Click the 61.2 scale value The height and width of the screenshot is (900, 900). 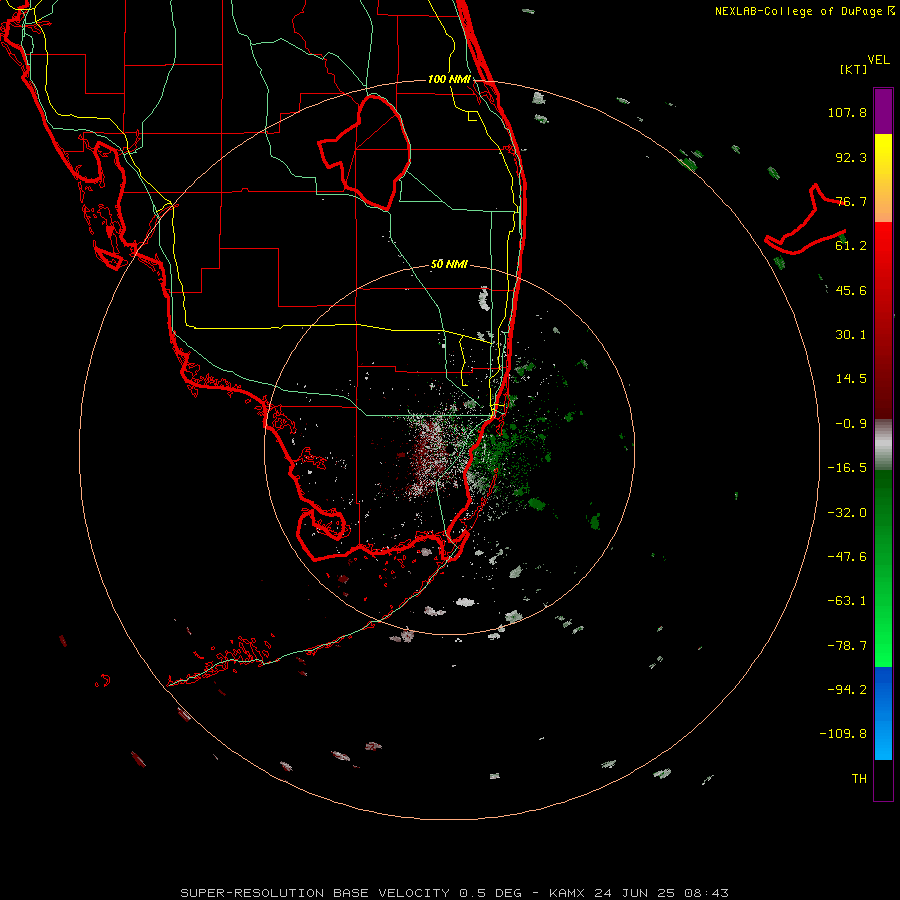(x=851, y=246)
